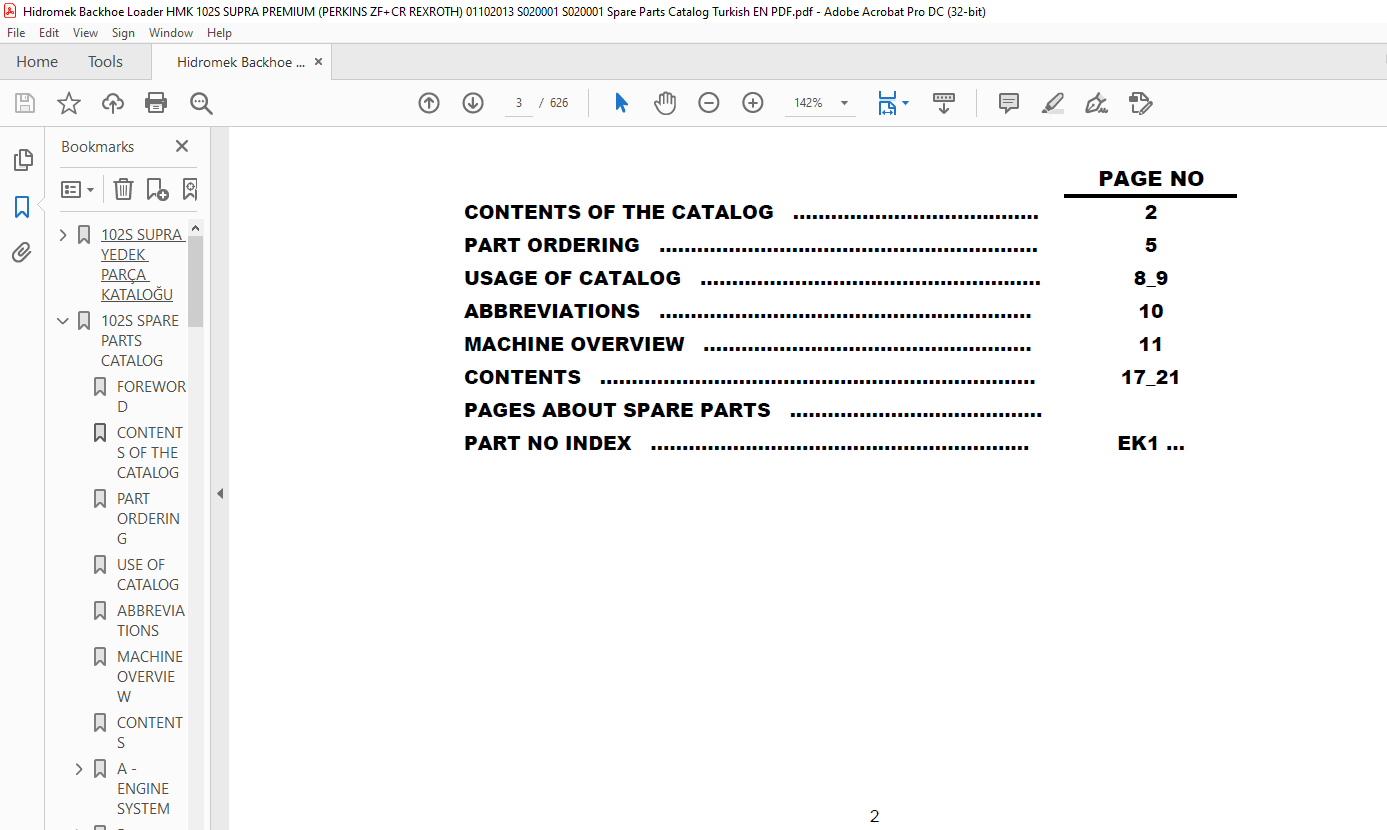Screen dimensions: 1387x830
Task: Click USAGE OF CATALOG line in document
Action: [x=751, y=278]
